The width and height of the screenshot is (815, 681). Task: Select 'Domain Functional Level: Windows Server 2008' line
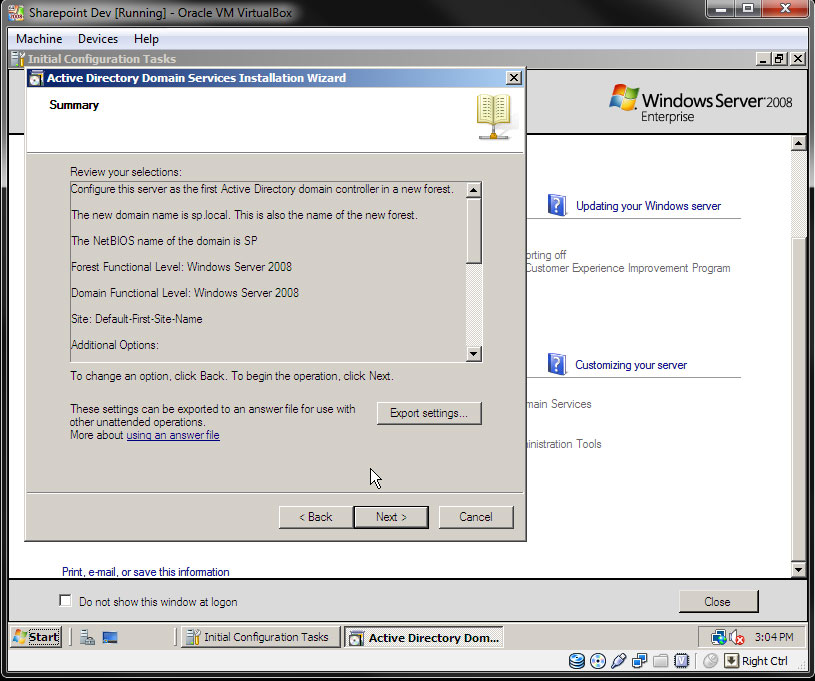click(x=185, y=293)
